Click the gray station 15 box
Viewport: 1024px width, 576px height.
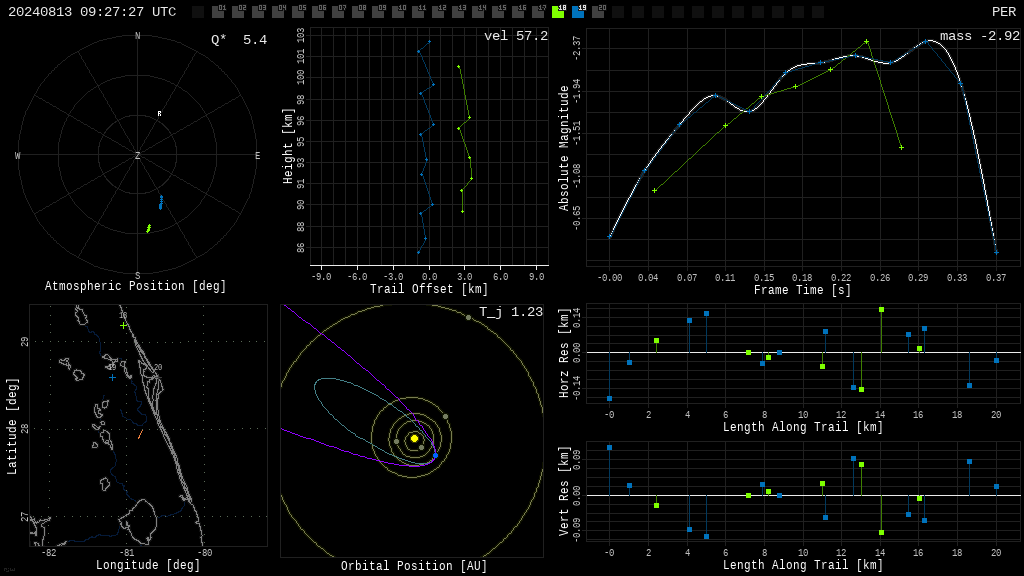498,12
